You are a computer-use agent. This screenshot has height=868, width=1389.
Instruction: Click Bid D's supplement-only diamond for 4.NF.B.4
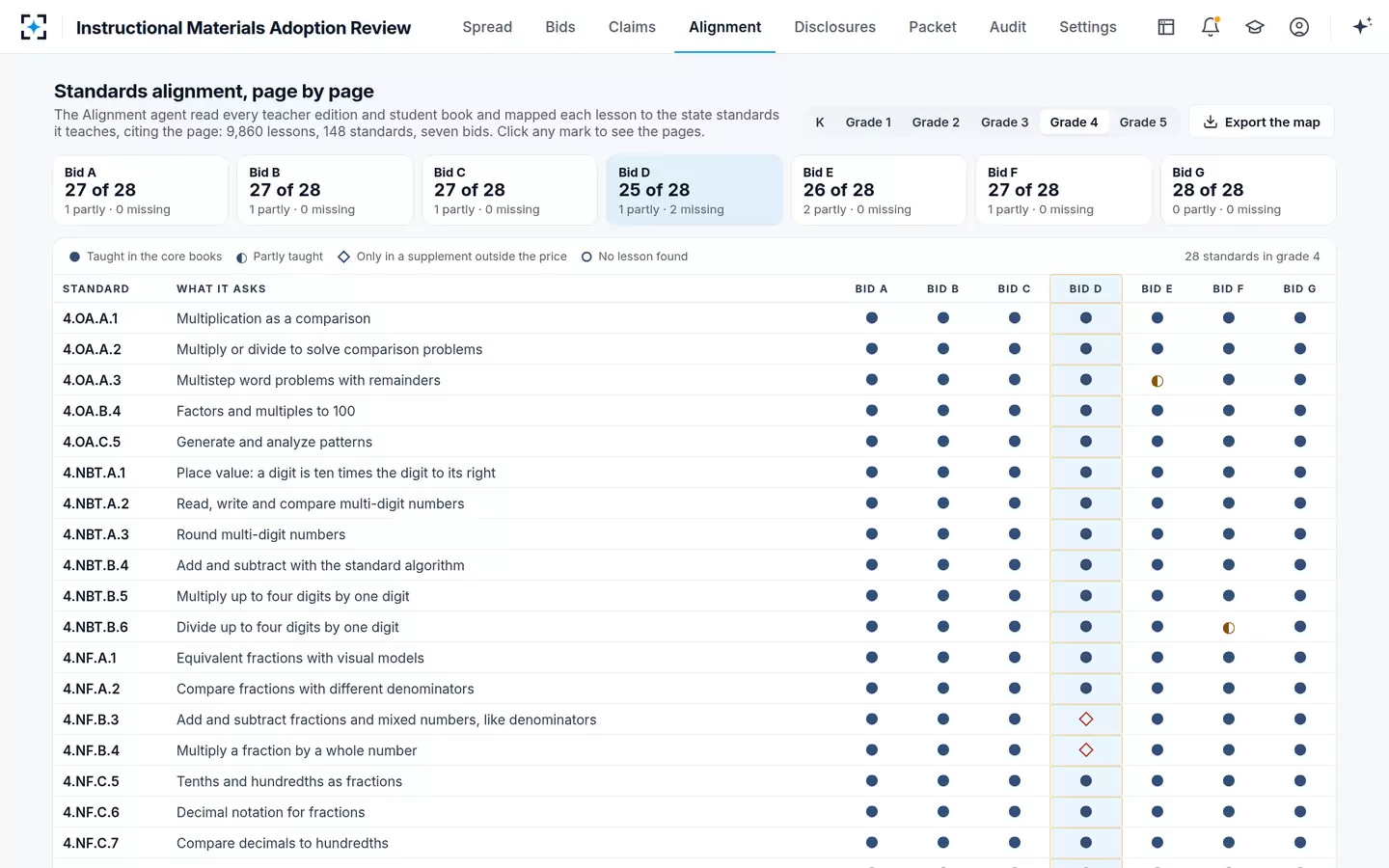tap(1086, 750)
